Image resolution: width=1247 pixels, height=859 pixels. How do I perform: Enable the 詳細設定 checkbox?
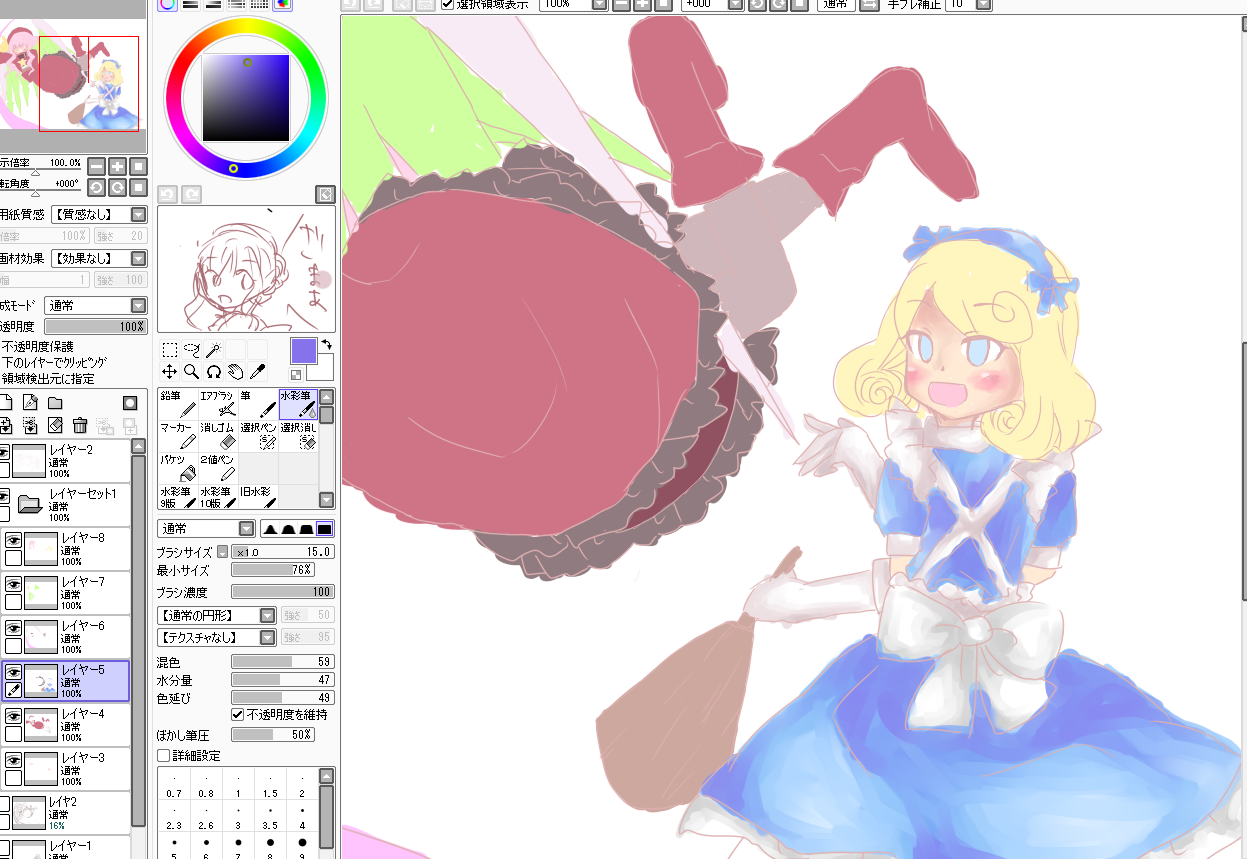(164, 756)
